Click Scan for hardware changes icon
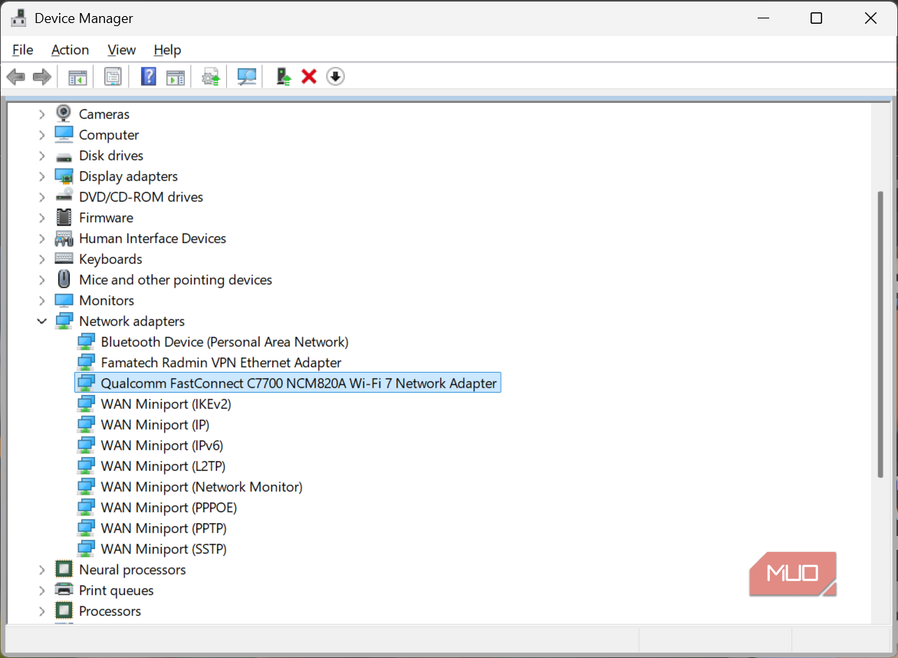898x658 pixels. (246, 77)
